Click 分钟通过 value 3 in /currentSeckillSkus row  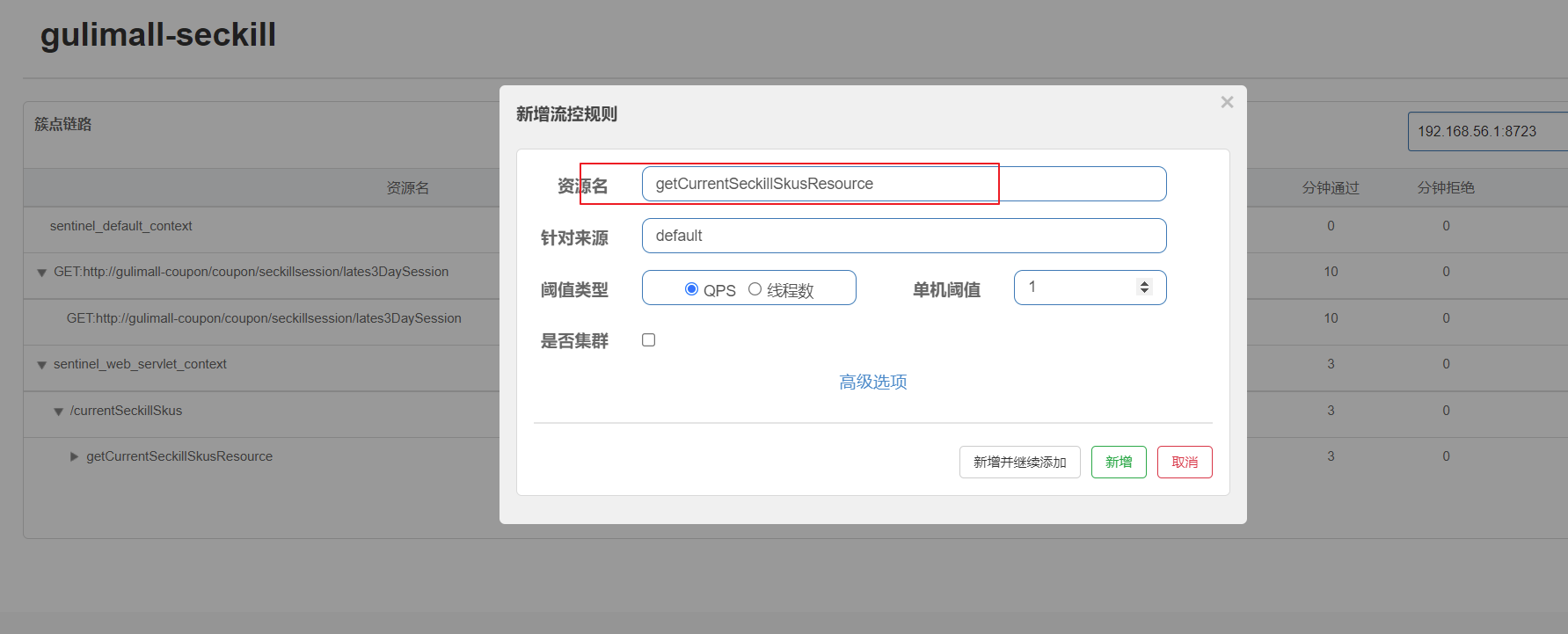point(1331,411)
